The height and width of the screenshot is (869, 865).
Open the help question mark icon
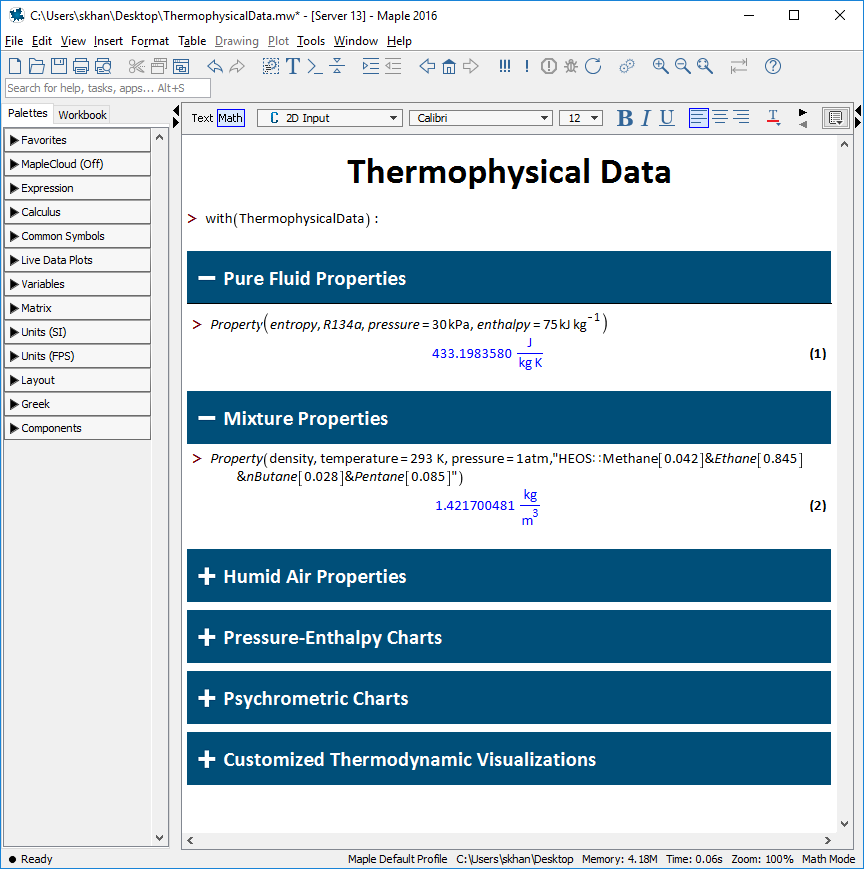(x=772, y=66)
